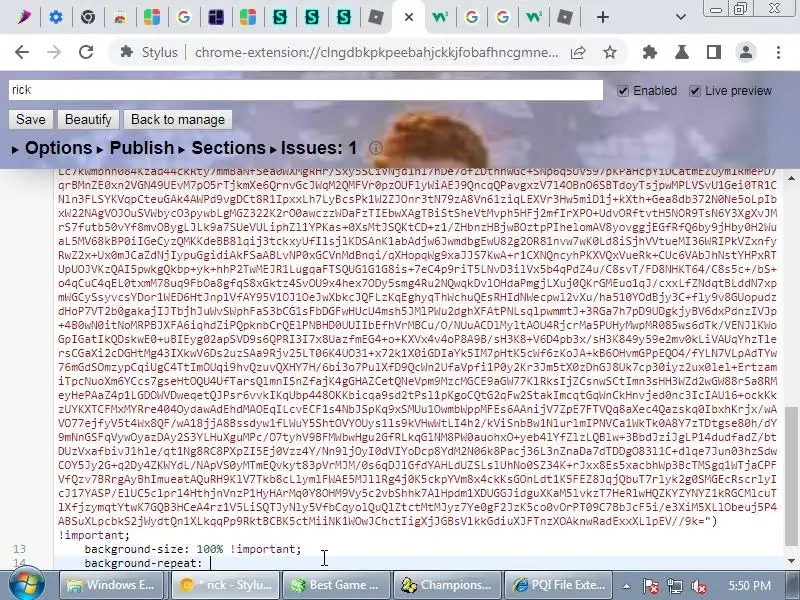Show hidden tray icons arrow
The image size is (800, 600).
626,586
